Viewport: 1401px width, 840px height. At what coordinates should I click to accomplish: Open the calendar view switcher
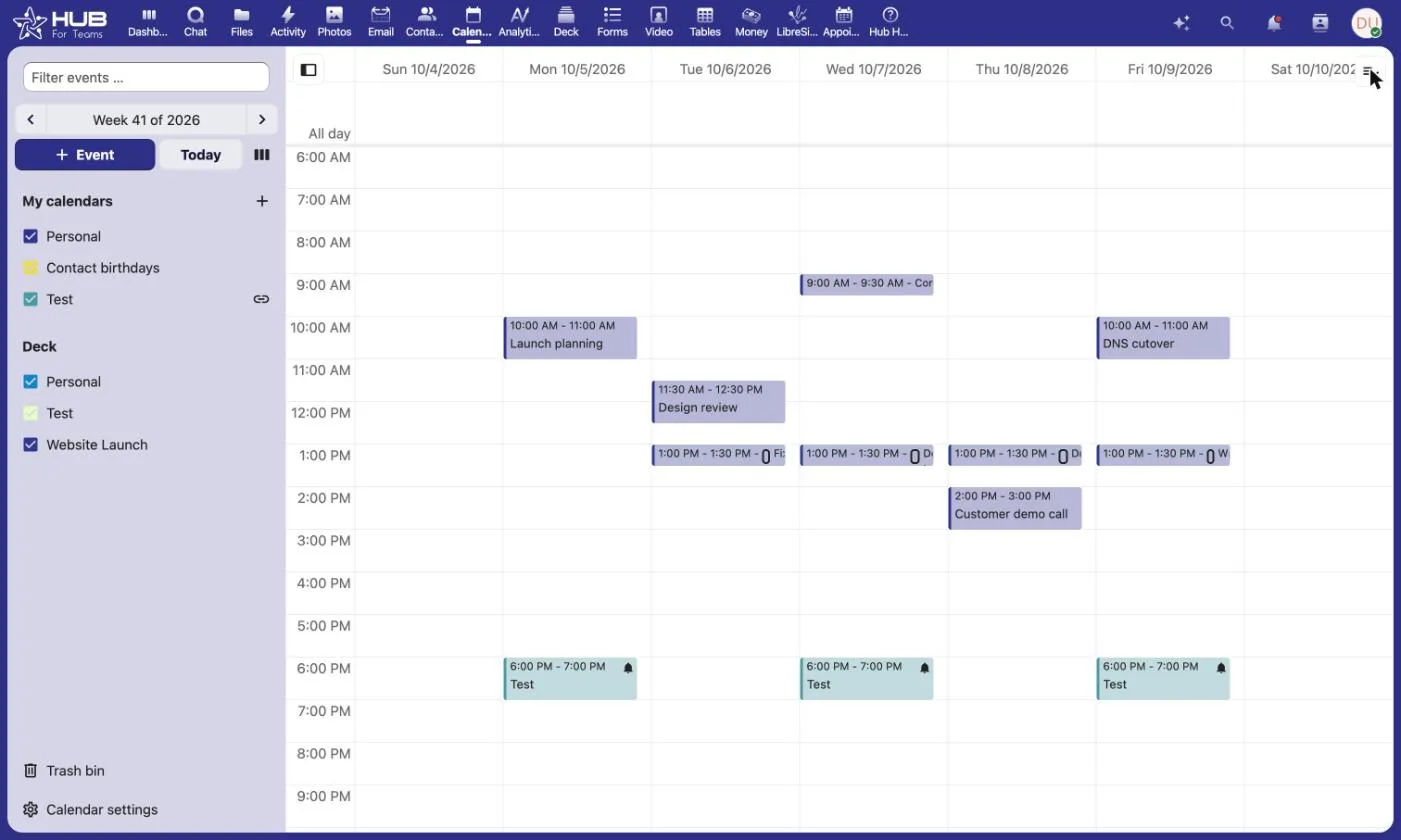pyautogui.click(x=262, y=155)
